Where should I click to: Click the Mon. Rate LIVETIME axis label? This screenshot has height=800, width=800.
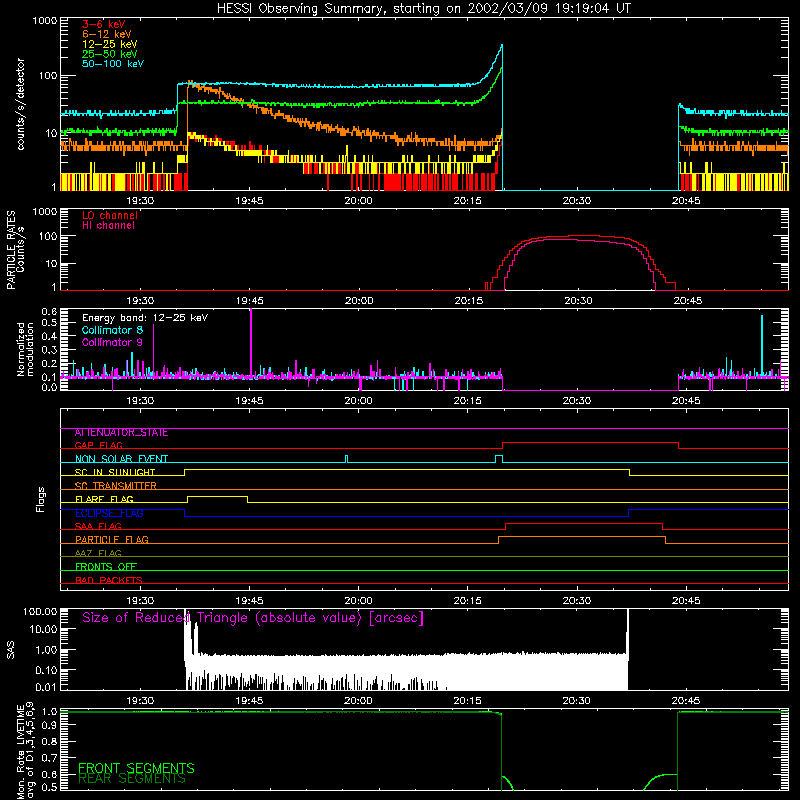[x=26, y=750]
